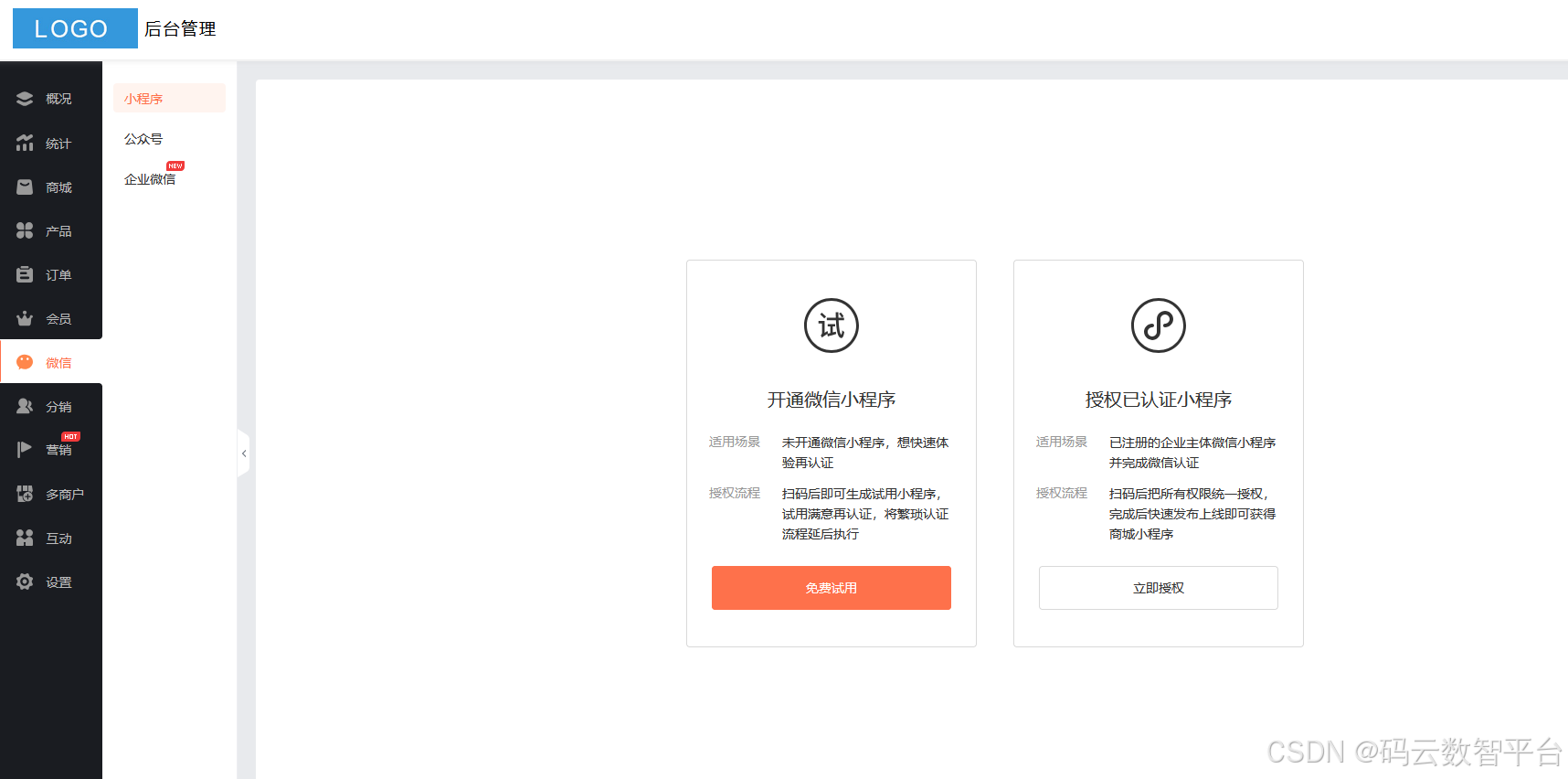Screen dimensions: 1568x779
Task: Go to 多商户 menu label
Action: (x=65, y=495)
